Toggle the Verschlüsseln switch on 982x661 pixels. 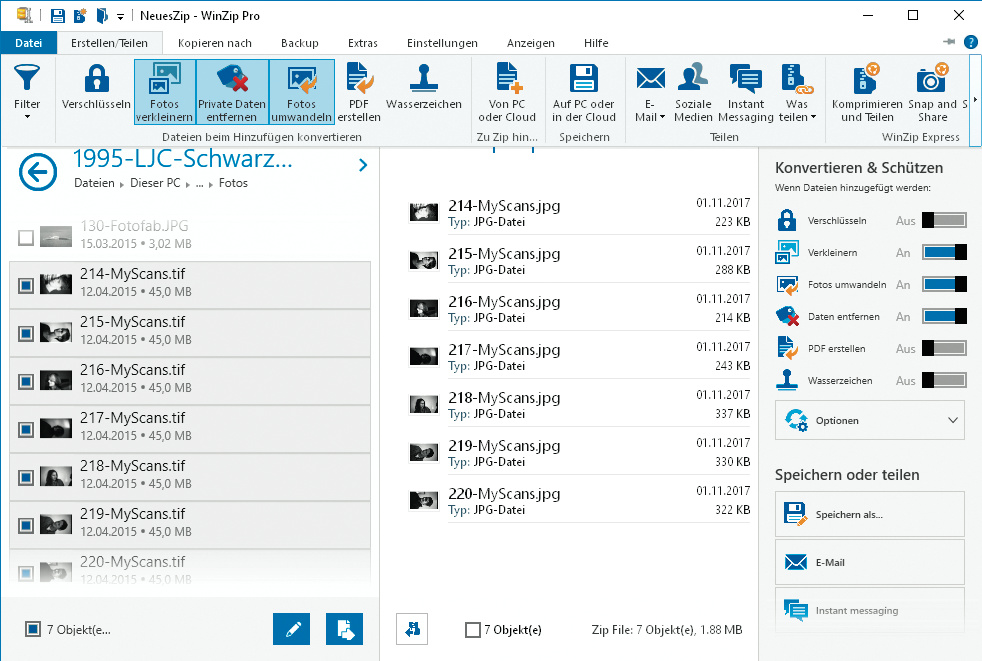(x=944, y=220)
